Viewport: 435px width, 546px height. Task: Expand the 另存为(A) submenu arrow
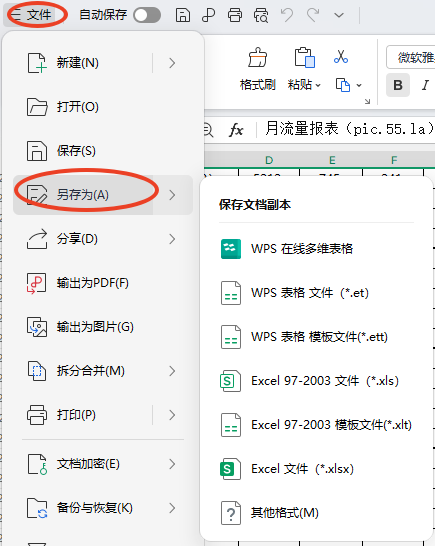[172, 195]
